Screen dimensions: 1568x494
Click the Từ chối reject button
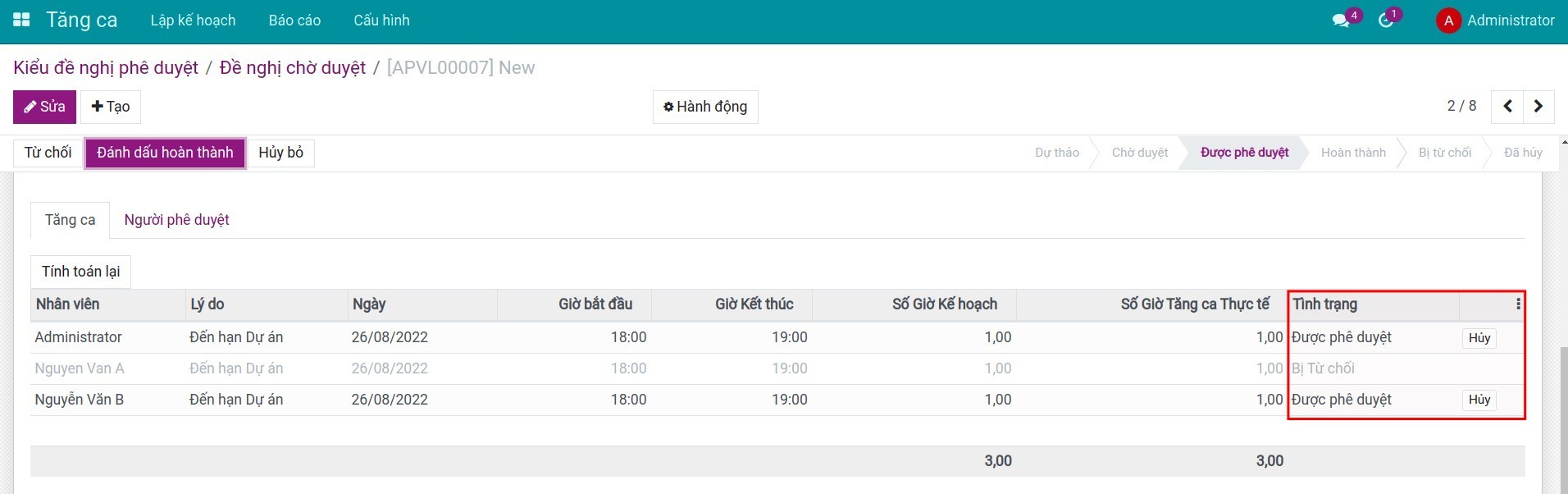pyautogui.click(x=48, y=153)
